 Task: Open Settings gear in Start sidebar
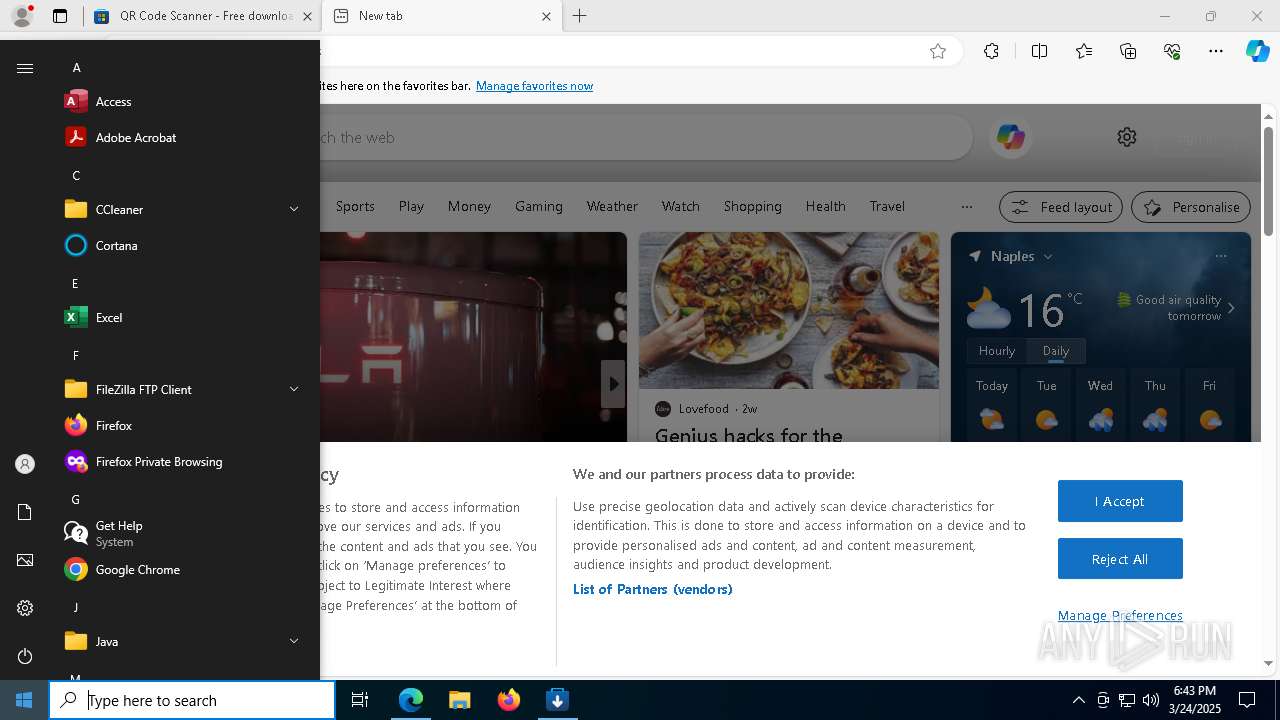tap(25, 608)
